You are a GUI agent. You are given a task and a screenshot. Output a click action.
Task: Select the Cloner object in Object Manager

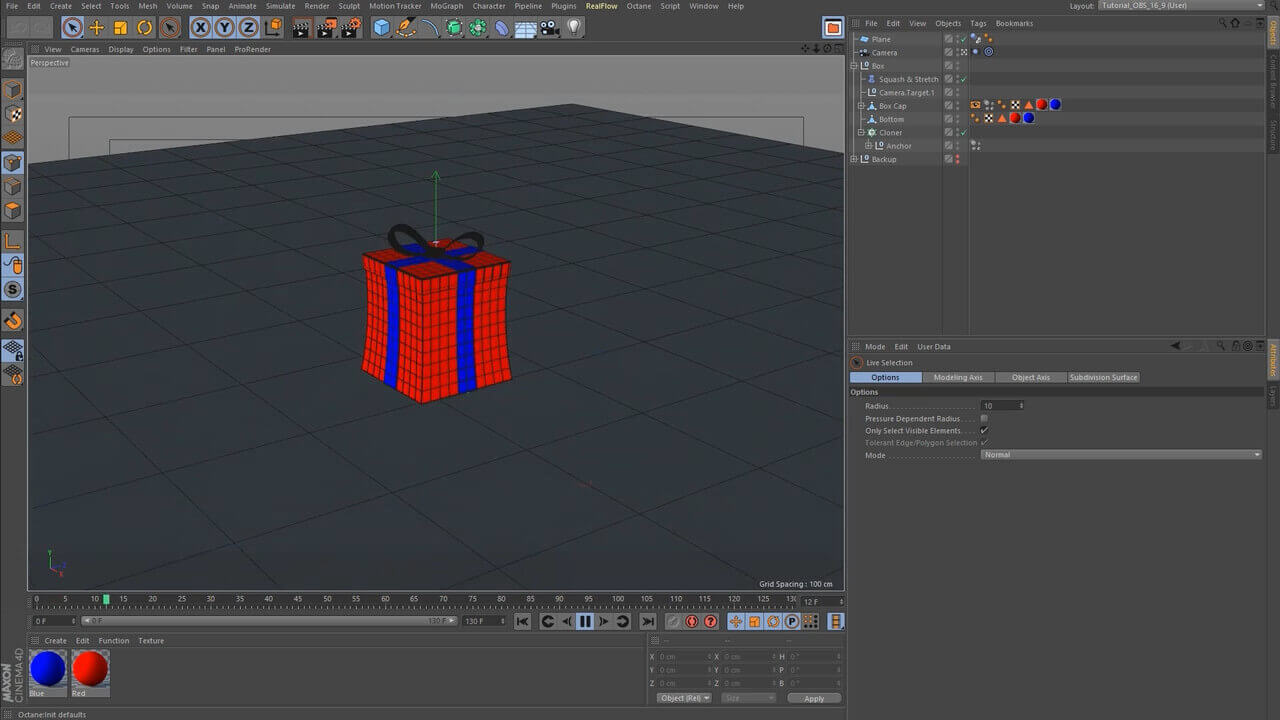[x=890, y=132]
